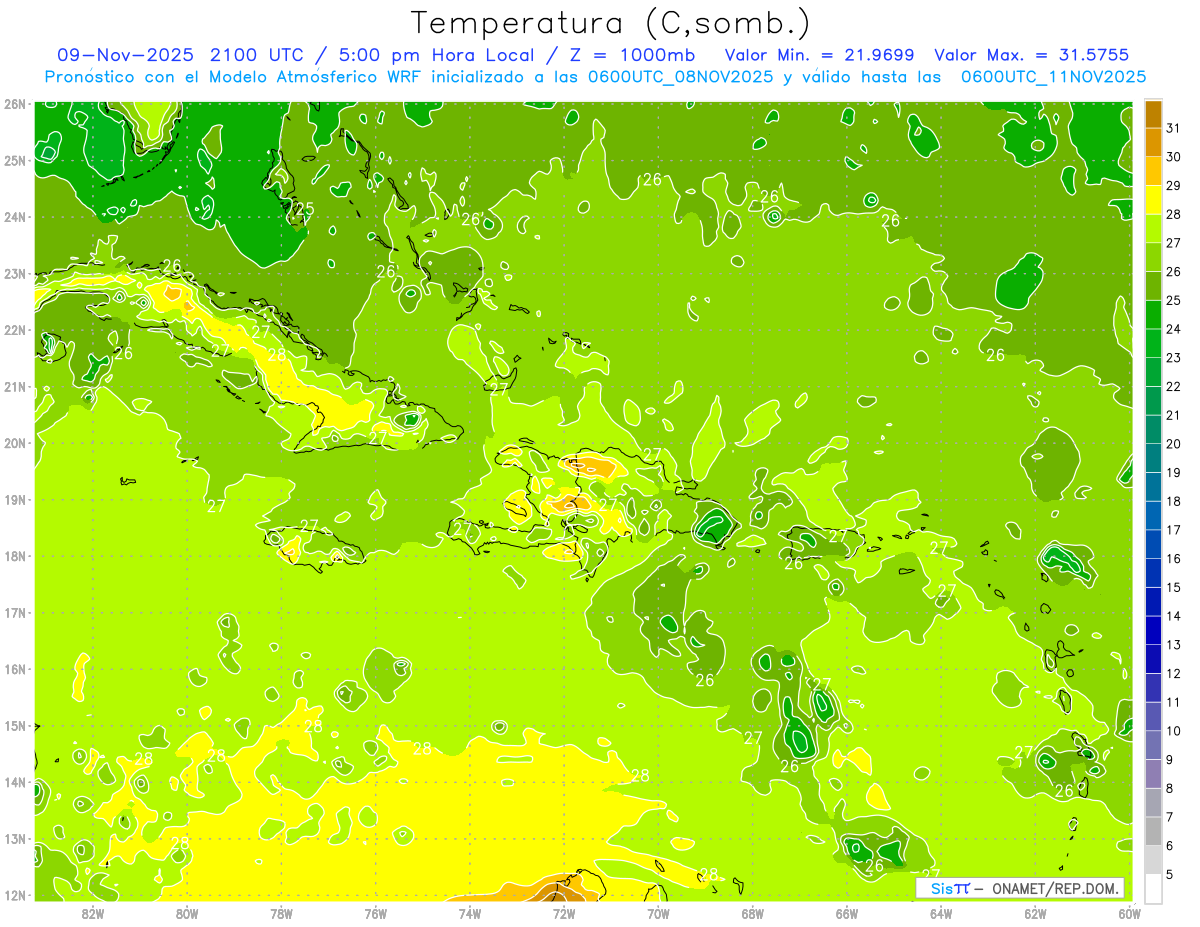Click the 80W longitude axis label

coord(187,913)
